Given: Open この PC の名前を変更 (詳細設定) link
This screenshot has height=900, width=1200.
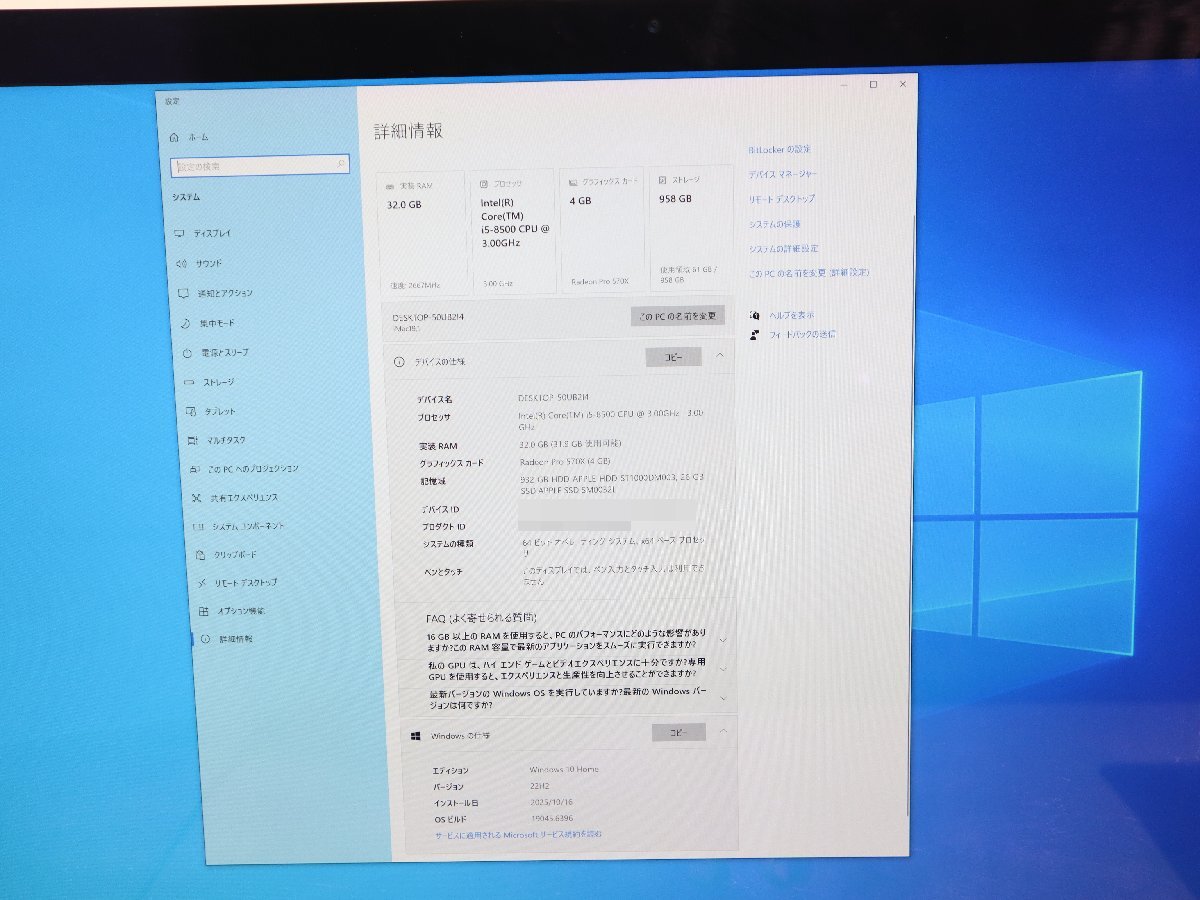Looking at the screenshot, I should (809, 272).
